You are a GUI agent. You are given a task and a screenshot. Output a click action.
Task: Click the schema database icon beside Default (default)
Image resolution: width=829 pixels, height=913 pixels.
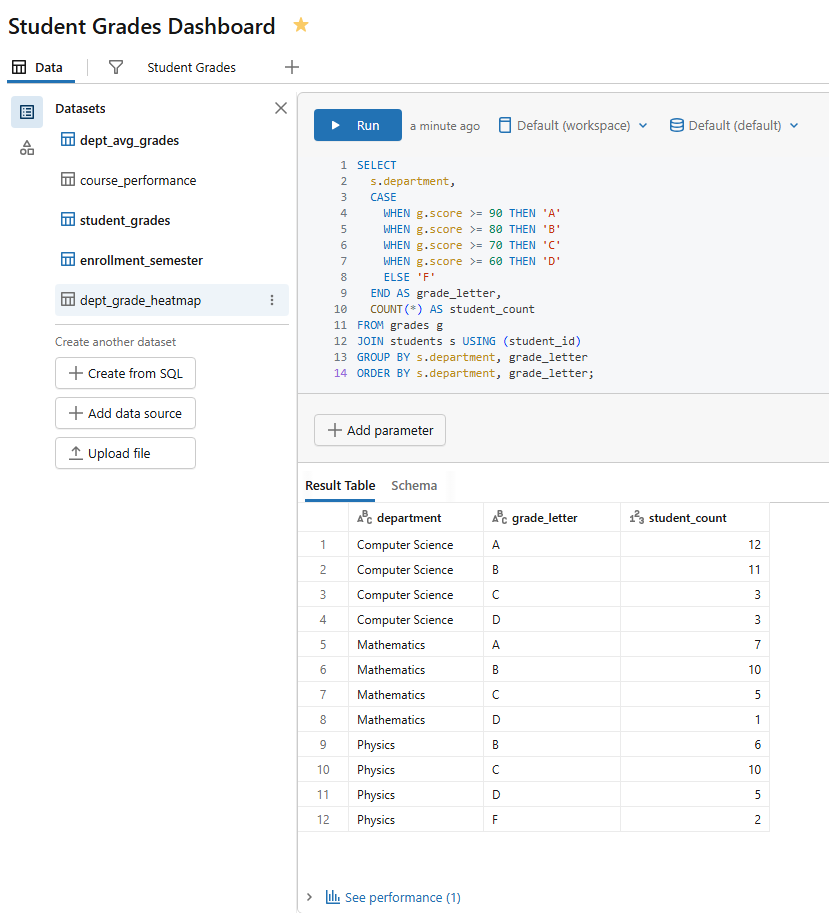click(x=676, y=125)
